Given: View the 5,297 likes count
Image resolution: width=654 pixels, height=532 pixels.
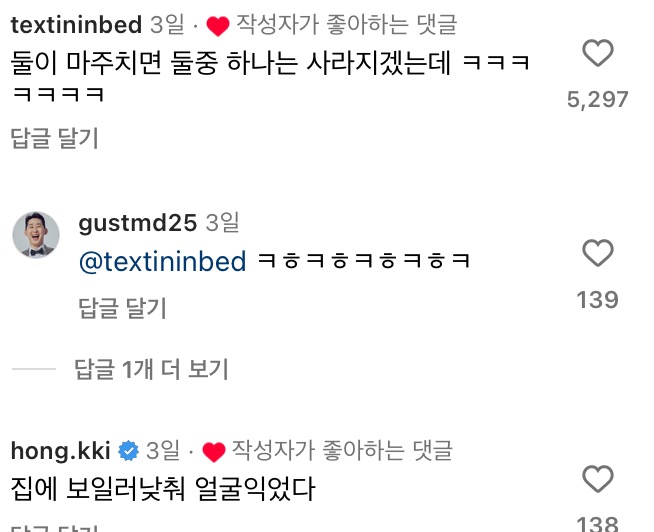Looking at the screenshot, I should tap(597, 99).
